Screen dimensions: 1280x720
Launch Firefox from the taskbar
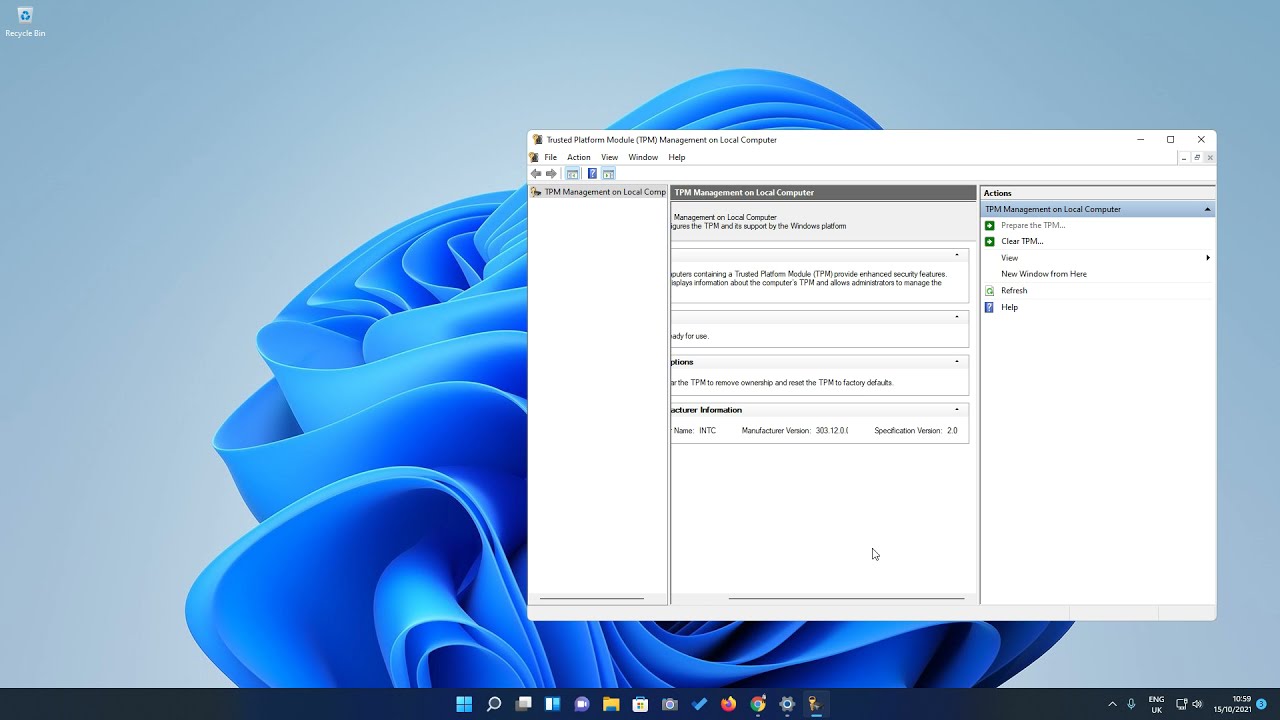coord(728,704)
